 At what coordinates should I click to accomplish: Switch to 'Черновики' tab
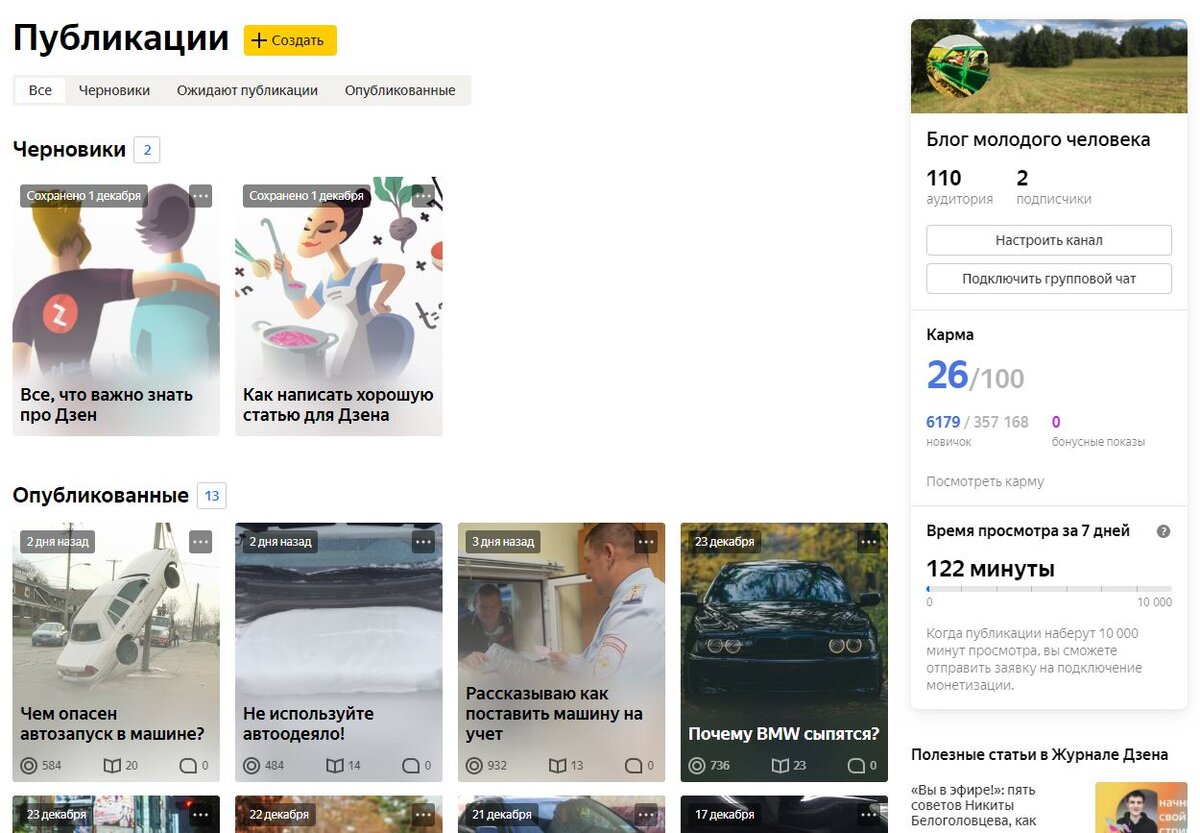[114, 90]
